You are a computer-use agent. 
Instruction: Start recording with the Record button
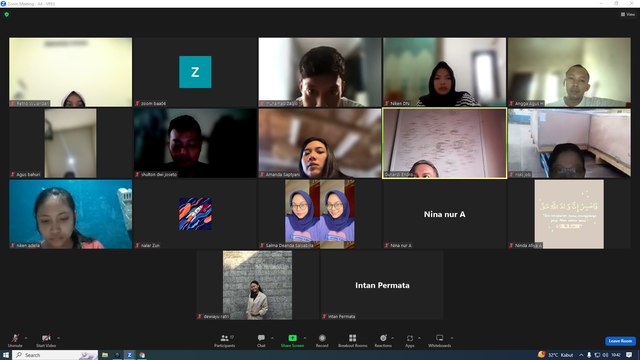322,340
